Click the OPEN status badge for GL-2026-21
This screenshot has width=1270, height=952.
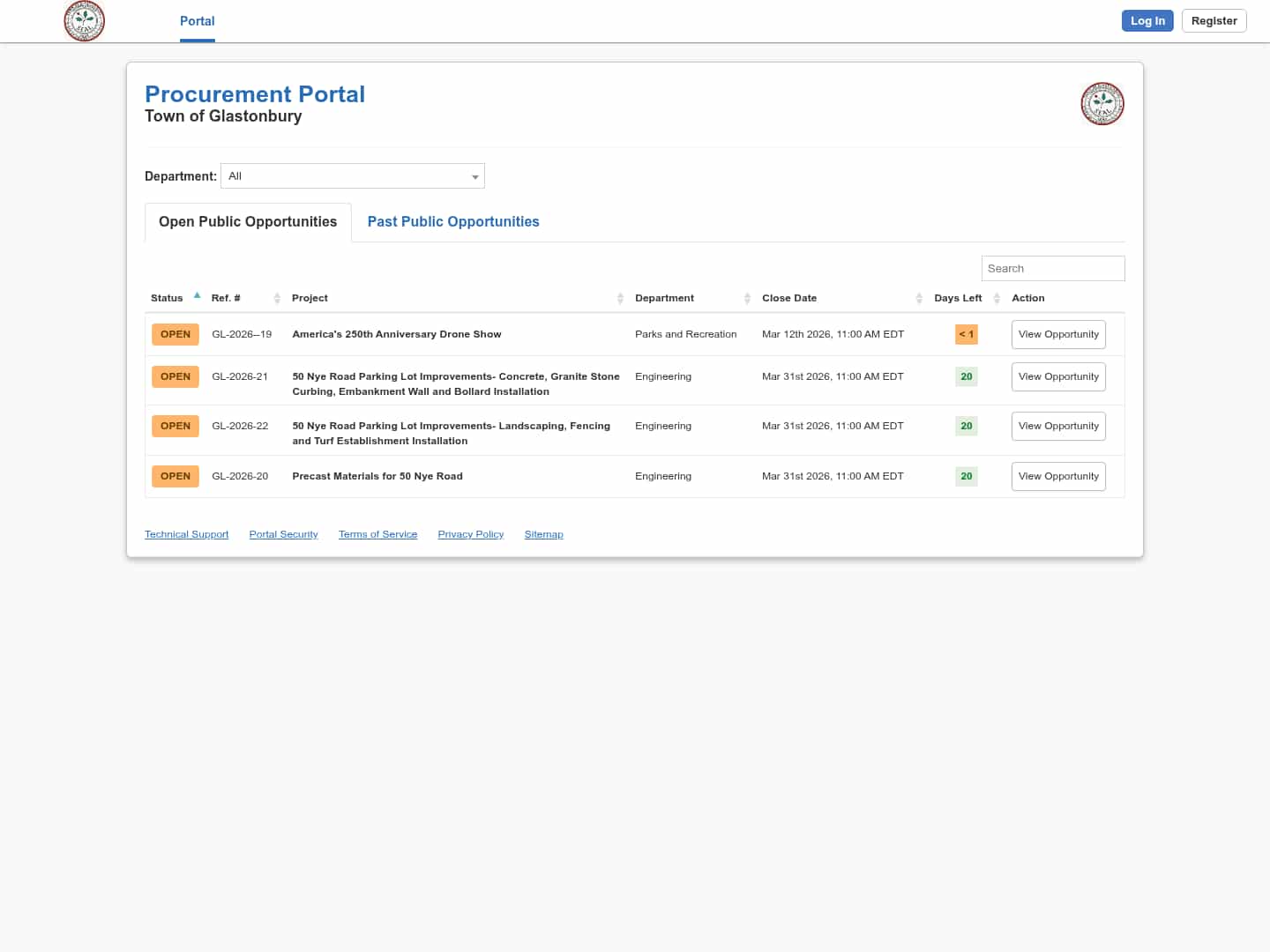[x=176, y=377]
